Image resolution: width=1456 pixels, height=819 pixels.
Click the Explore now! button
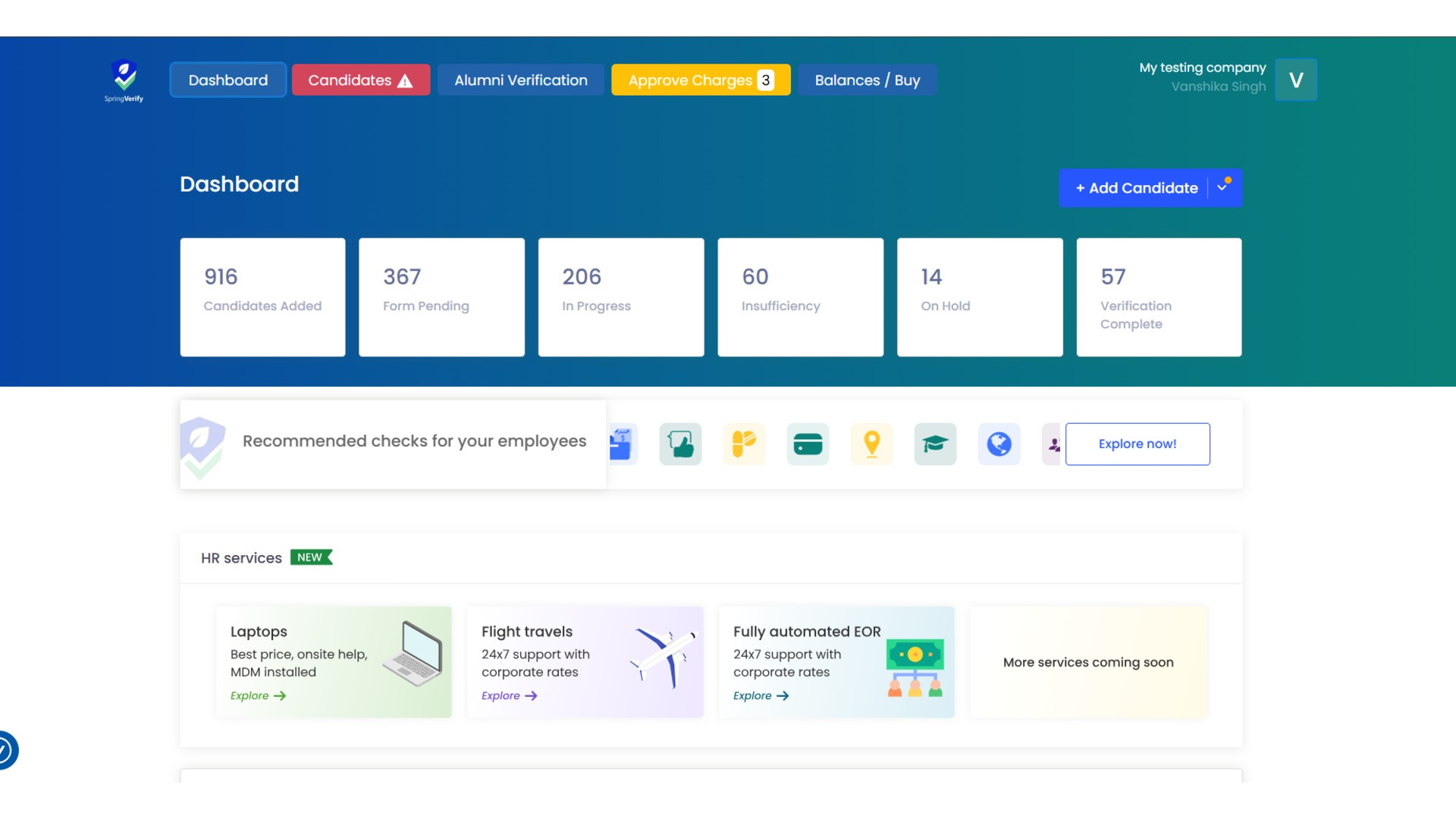(x=1137, y=444)
